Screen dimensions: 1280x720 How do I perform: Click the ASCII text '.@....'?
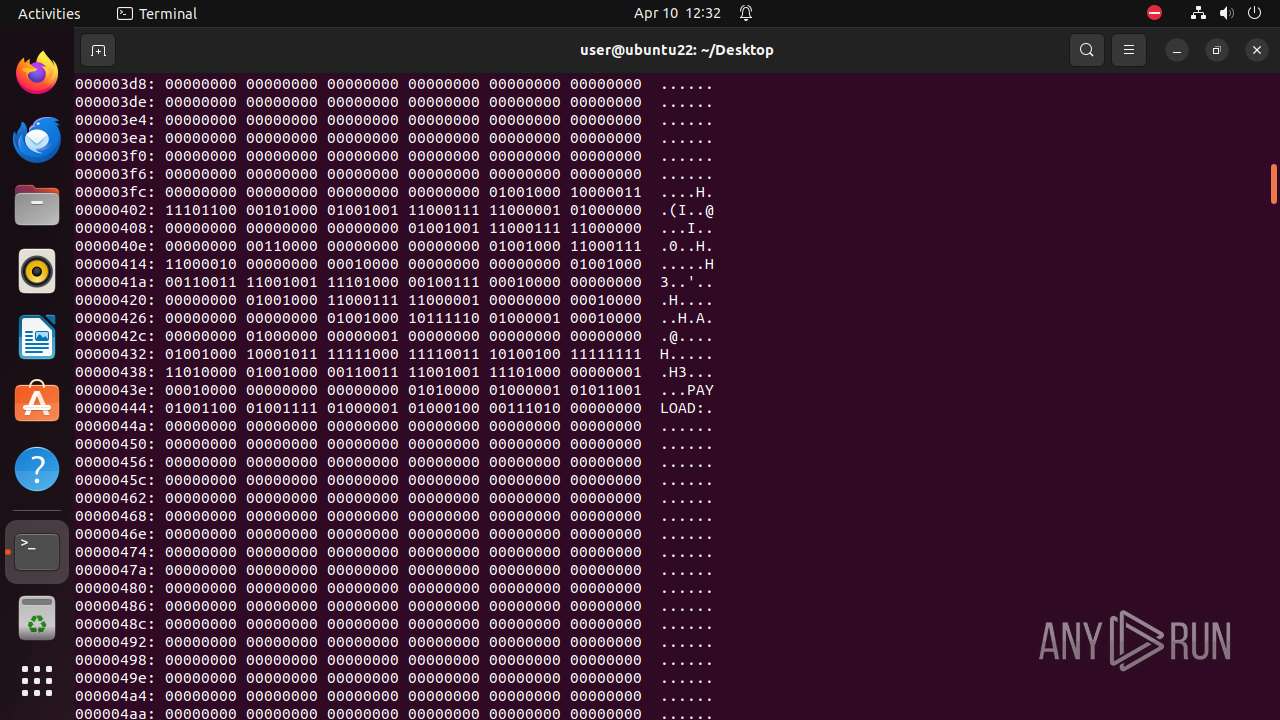687,336
